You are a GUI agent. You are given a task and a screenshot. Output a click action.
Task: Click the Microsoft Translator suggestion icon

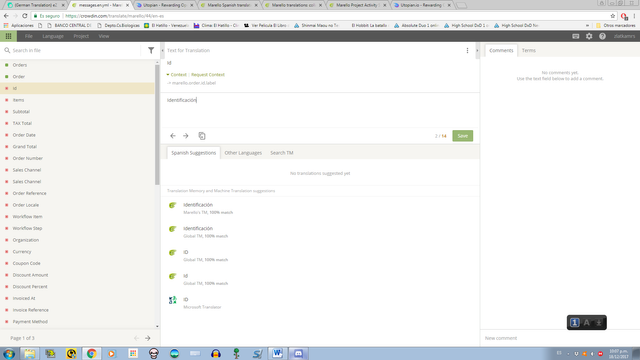click(173, 300)
